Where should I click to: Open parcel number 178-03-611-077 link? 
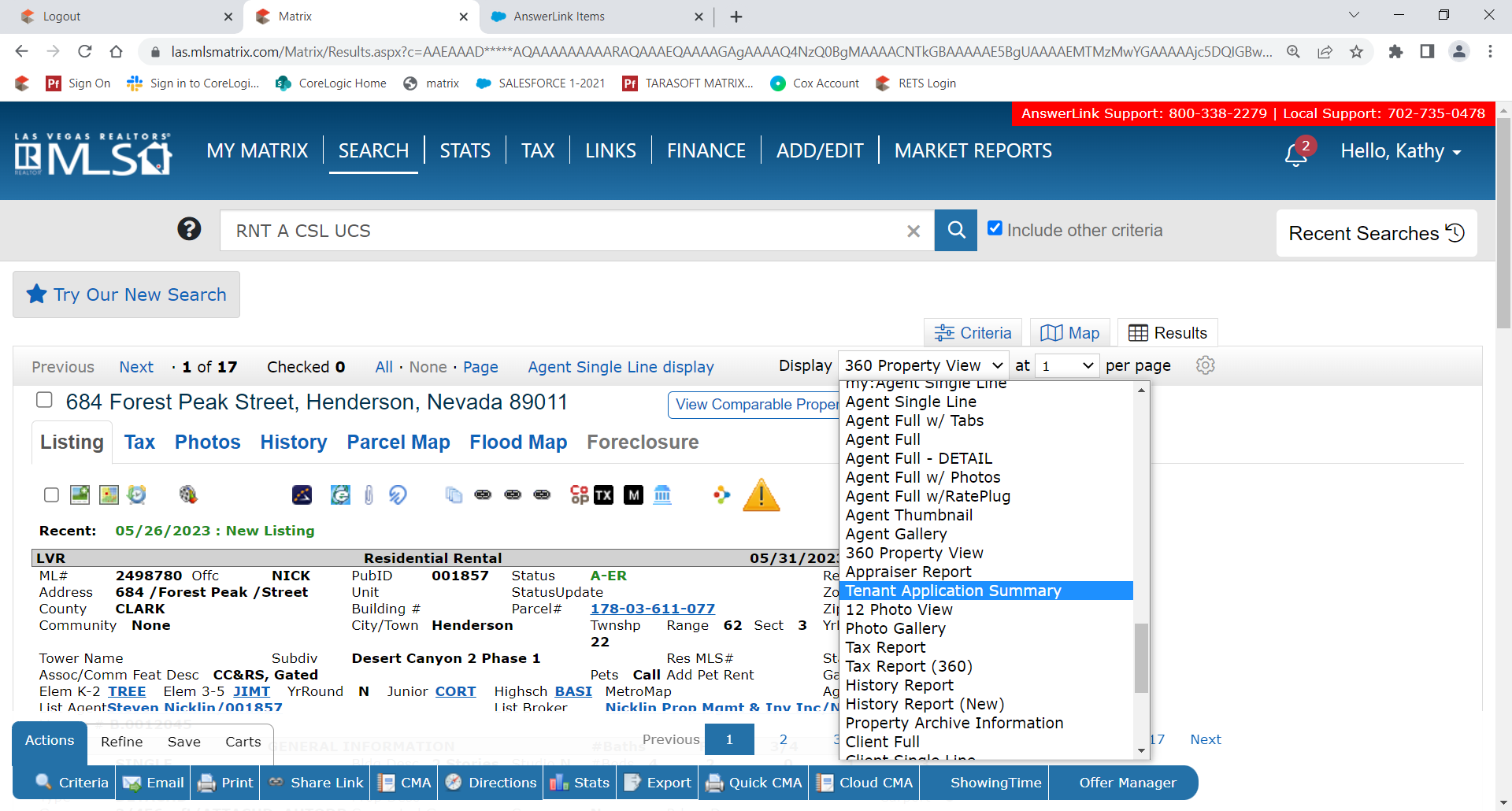(x=652, y=609)
